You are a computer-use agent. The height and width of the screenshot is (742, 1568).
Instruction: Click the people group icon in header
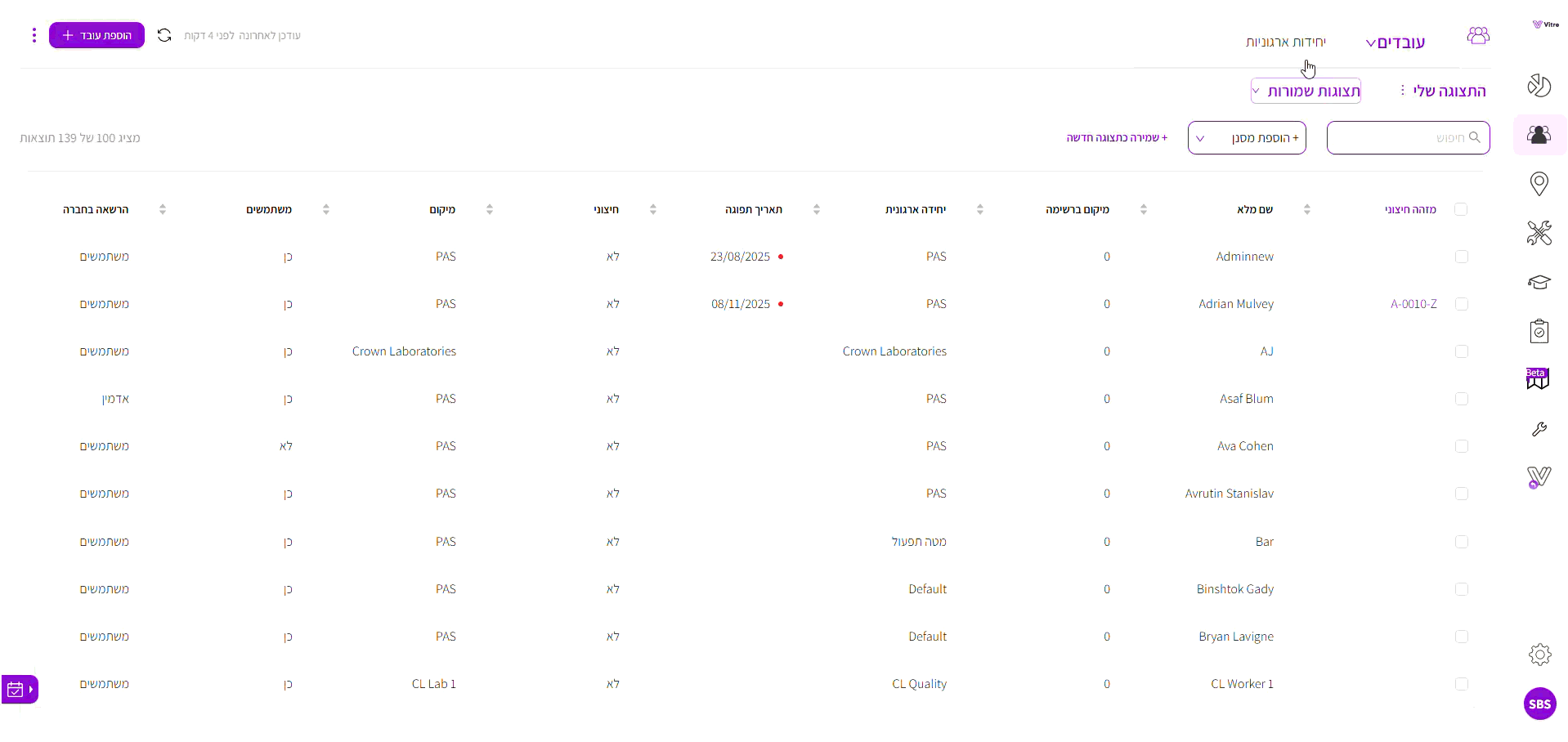(x=1478, y=35)
